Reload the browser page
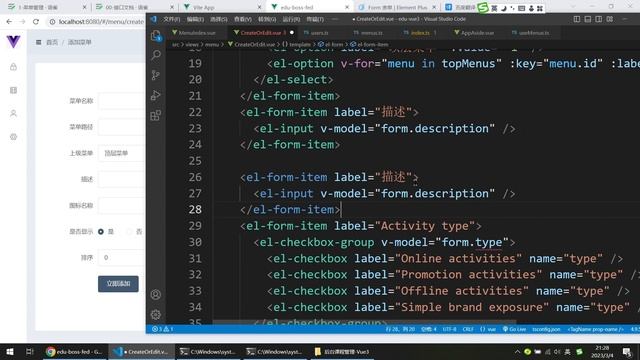Viewport: 640px width, 360px height. 36,22
